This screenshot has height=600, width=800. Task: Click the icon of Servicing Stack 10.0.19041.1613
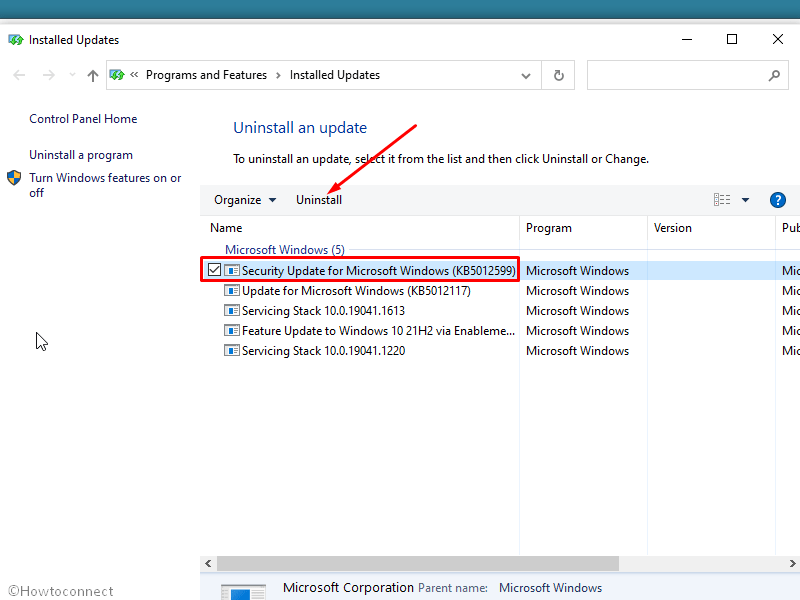[x=232, y=311]
